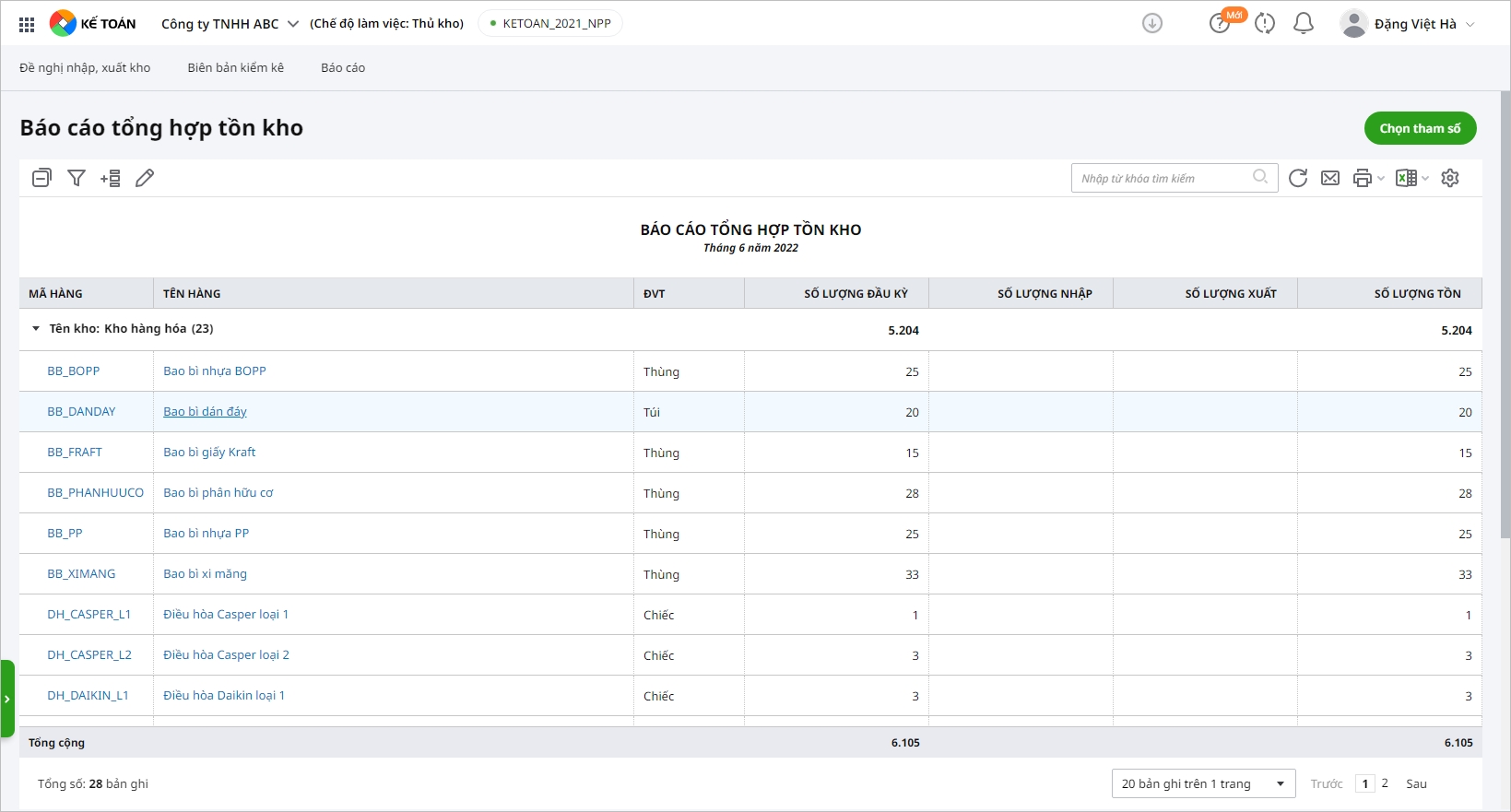Screen dimensions: 1511x812
Task: Collapse the 'Kho hàng hóa' group
Action: pos(36,328)
